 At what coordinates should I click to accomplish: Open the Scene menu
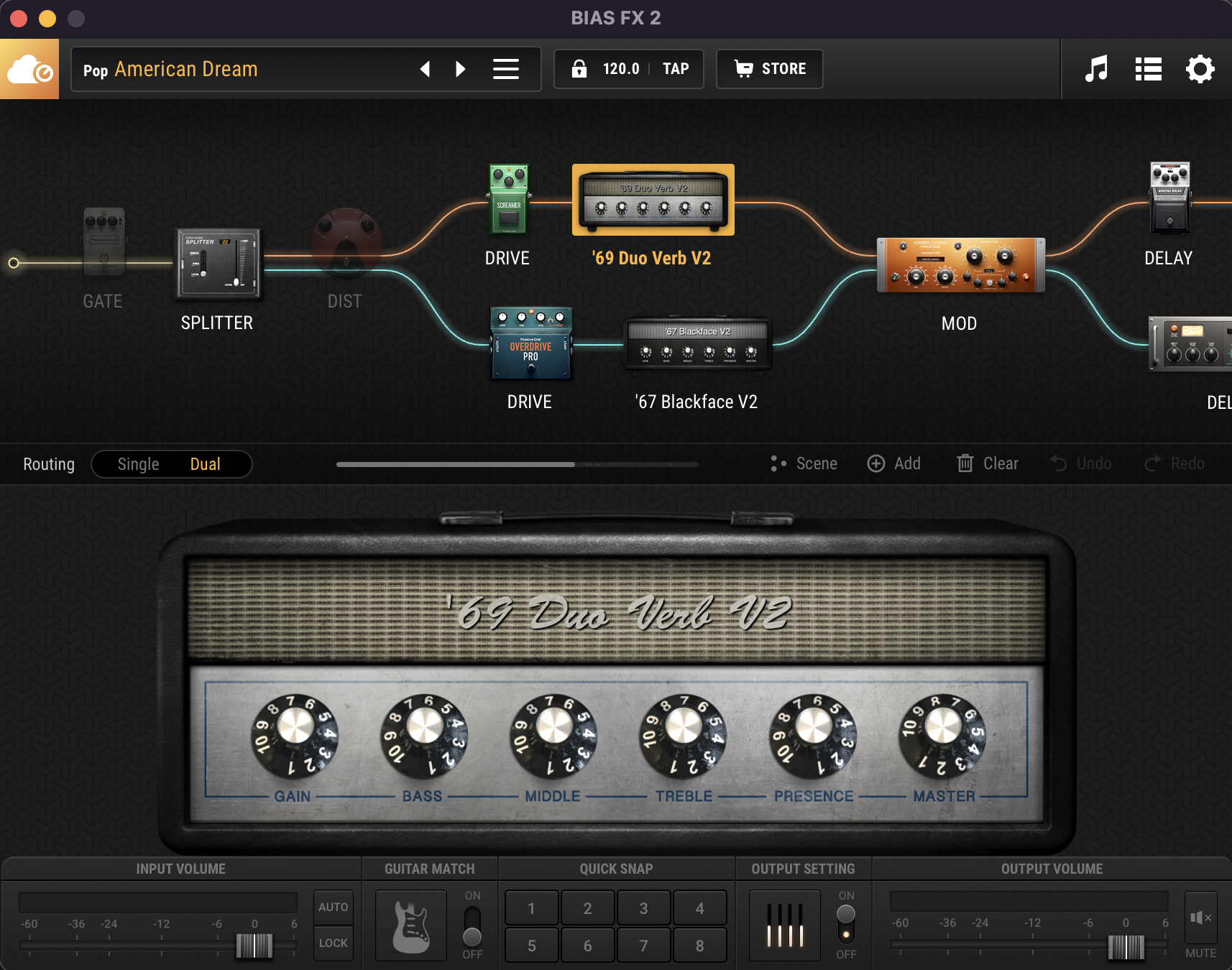[x=804, y=463]
